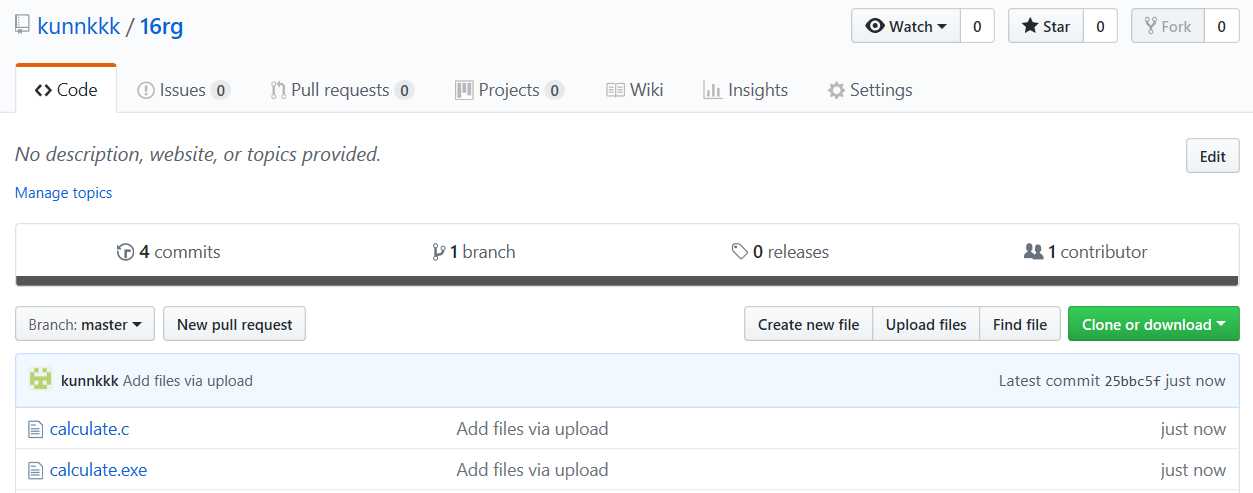Switch to the Code tab
The image size is (1253, 493).
tap(66, 90)
